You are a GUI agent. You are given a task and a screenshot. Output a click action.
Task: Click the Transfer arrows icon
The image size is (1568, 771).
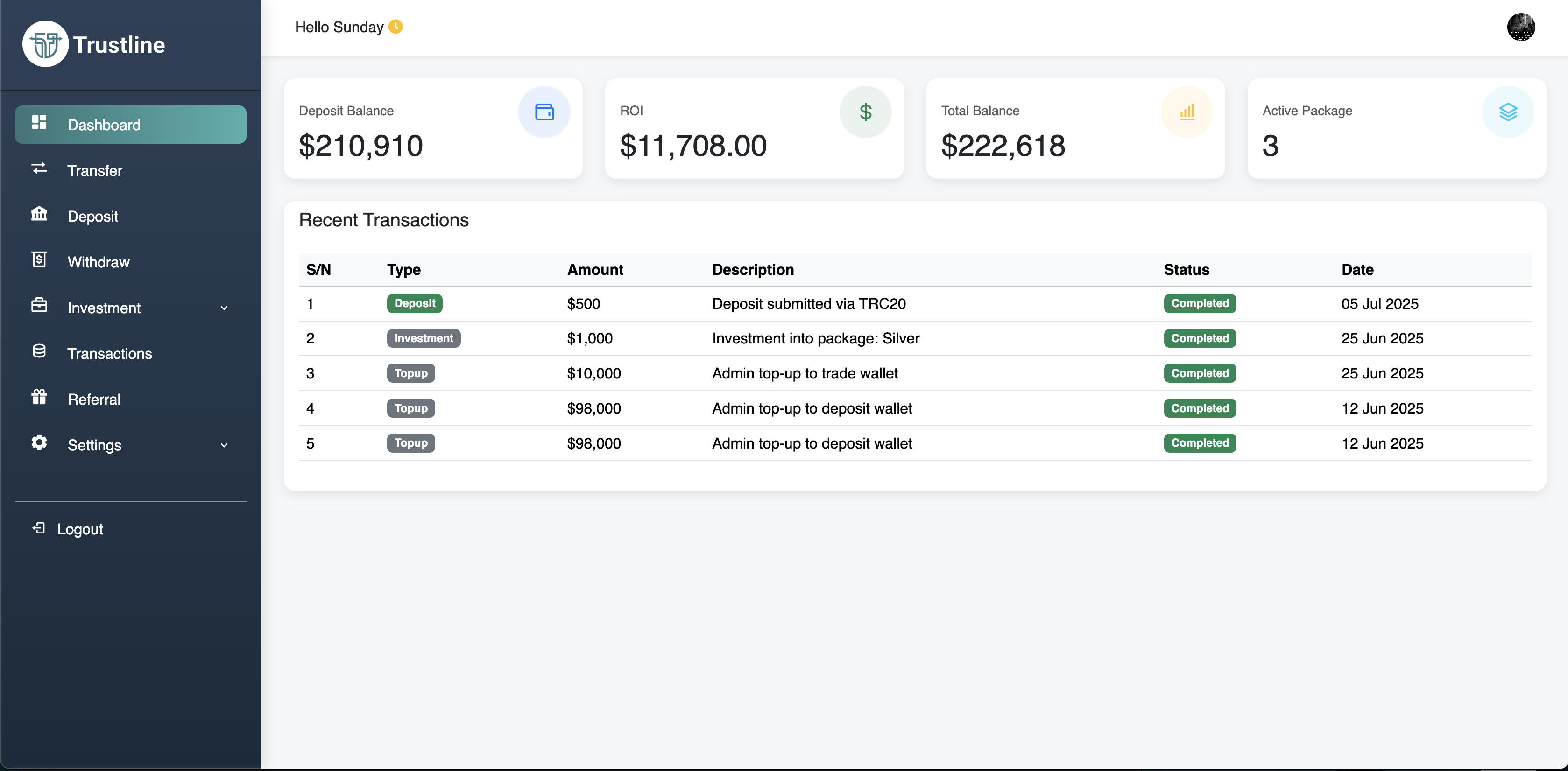click(x=39, y=168)
